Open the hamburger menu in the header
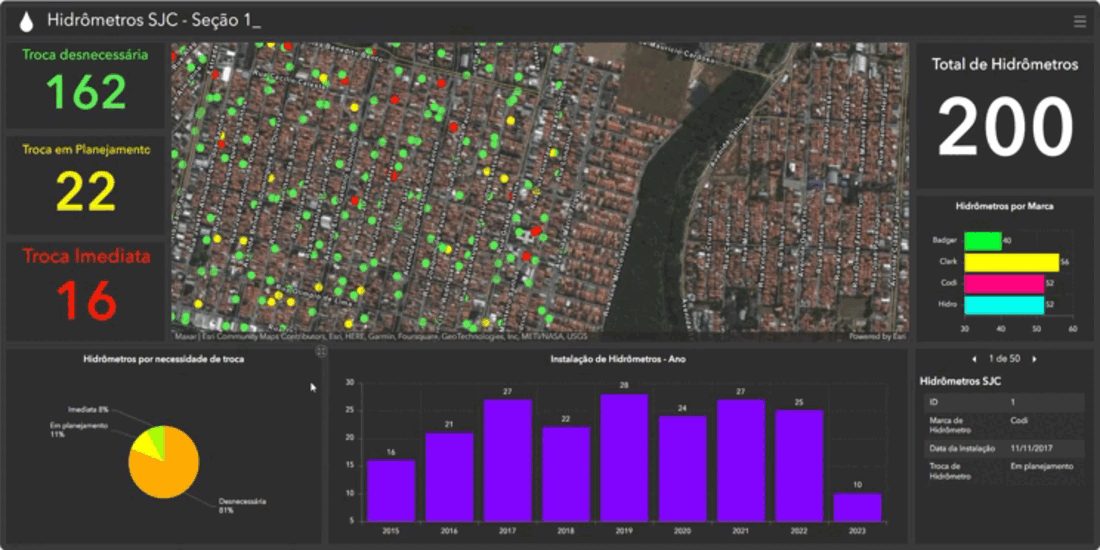This screenshot has width=1100, height=550. coord(1079,21)
